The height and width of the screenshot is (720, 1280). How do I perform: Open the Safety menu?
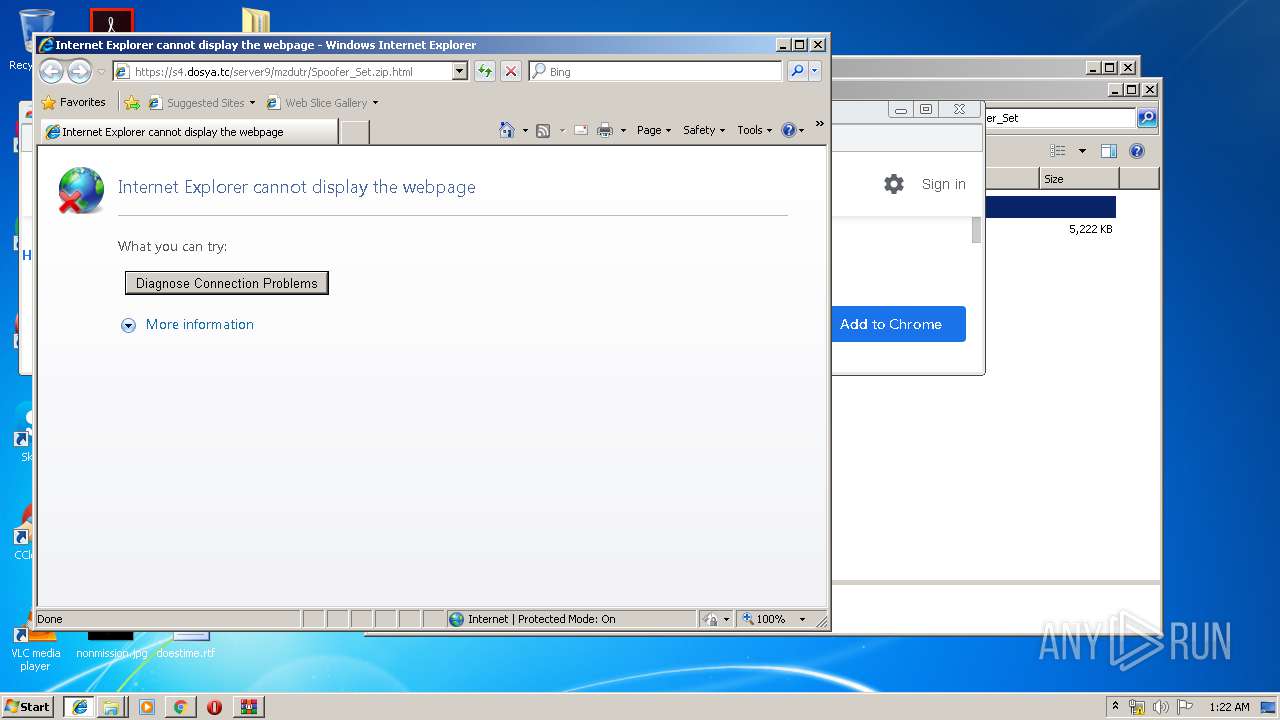click(x=704, y=130)
